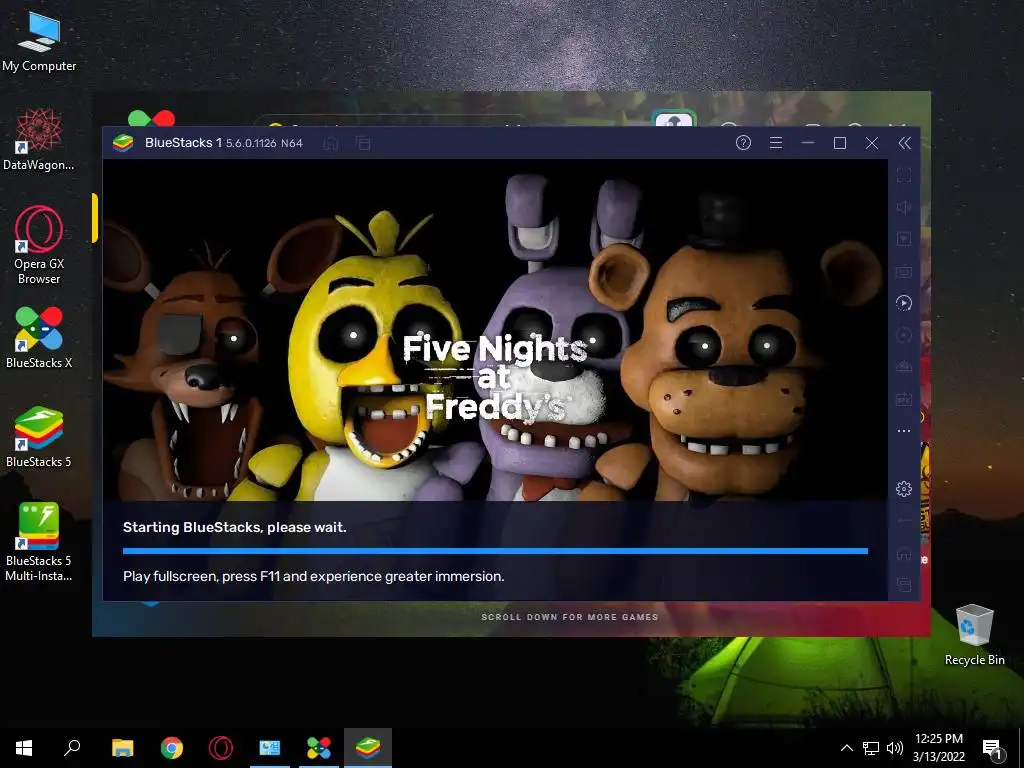
Task: Click 'Starting BlueStacks, please wait.' text
Action: 234,527
